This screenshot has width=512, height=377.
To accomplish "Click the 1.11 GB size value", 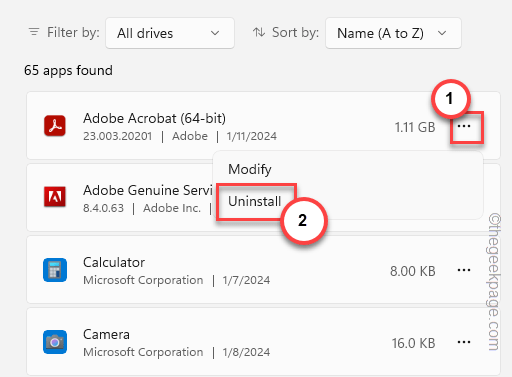I will click(x=415, y=127).
